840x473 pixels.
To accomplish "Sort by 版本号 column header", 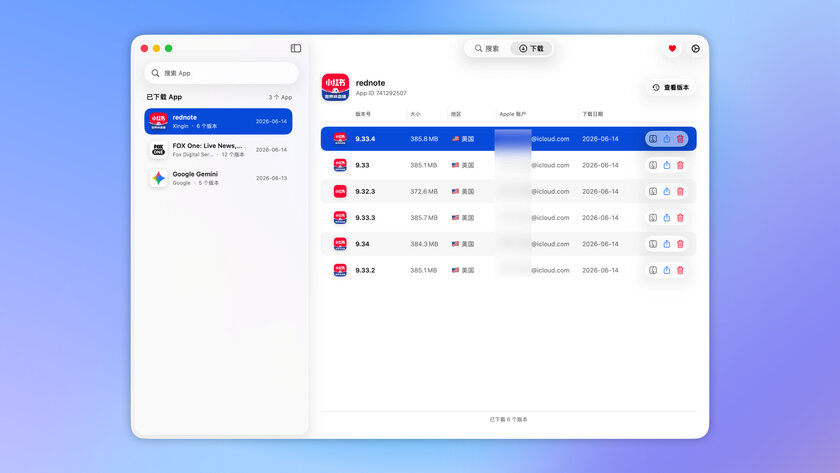I will tap(363, 114).
